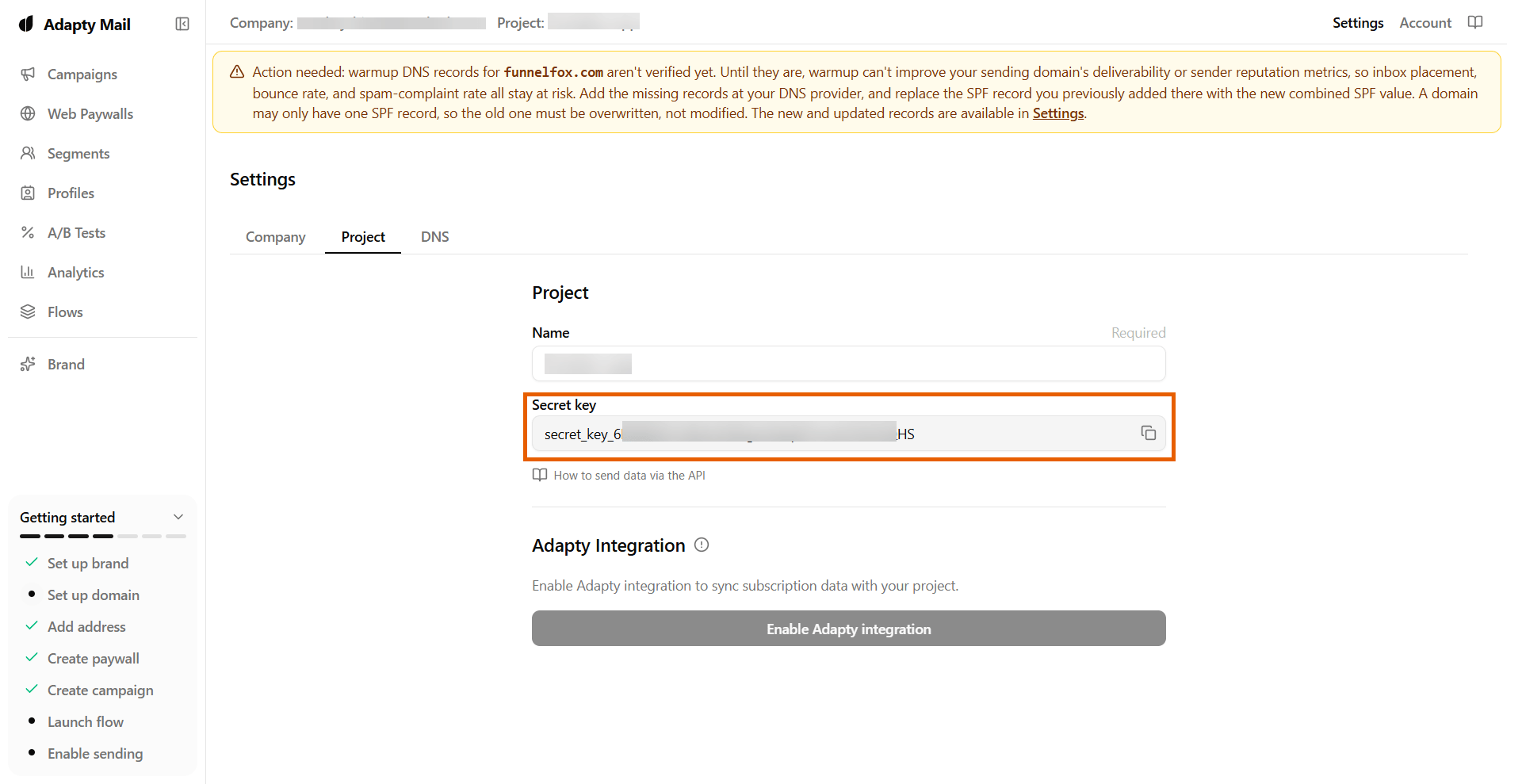1522x784 pixels.
Task: Open Settings in the top header
Action: 1358,23
